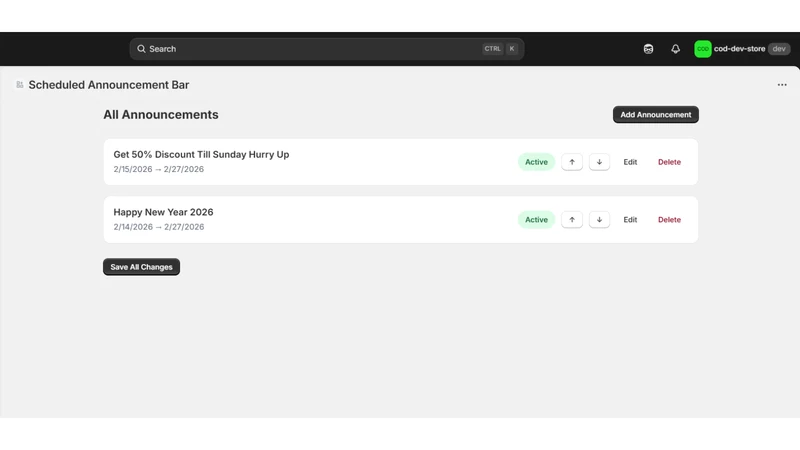Viewport: 800px width, 450px height.
Task: Open the notifications bell
Action: point(675,49)
